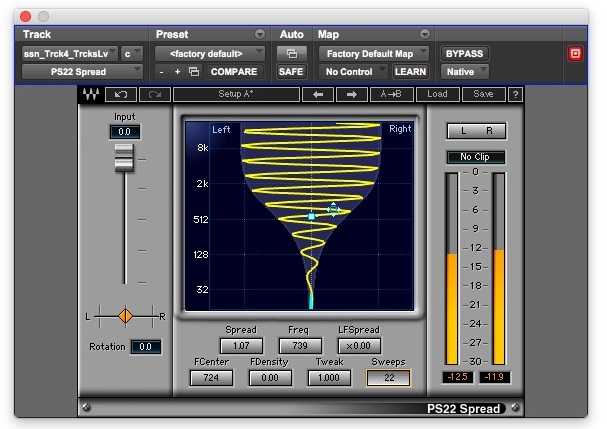607x429 pixels.
Task: Click the right output level meter
Action: (x=499, y=269)
